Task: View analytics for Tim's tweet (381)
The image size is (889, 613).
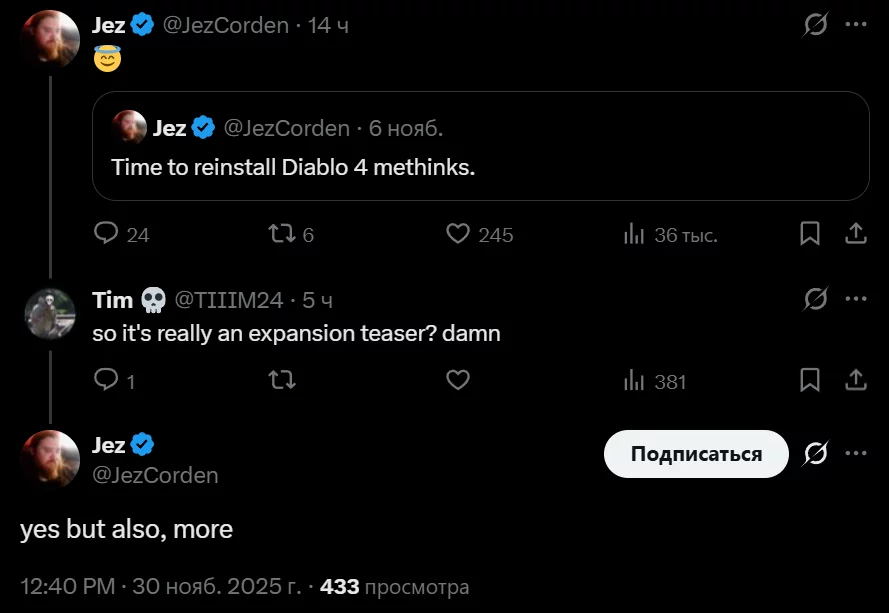Action: click(634, 381)
